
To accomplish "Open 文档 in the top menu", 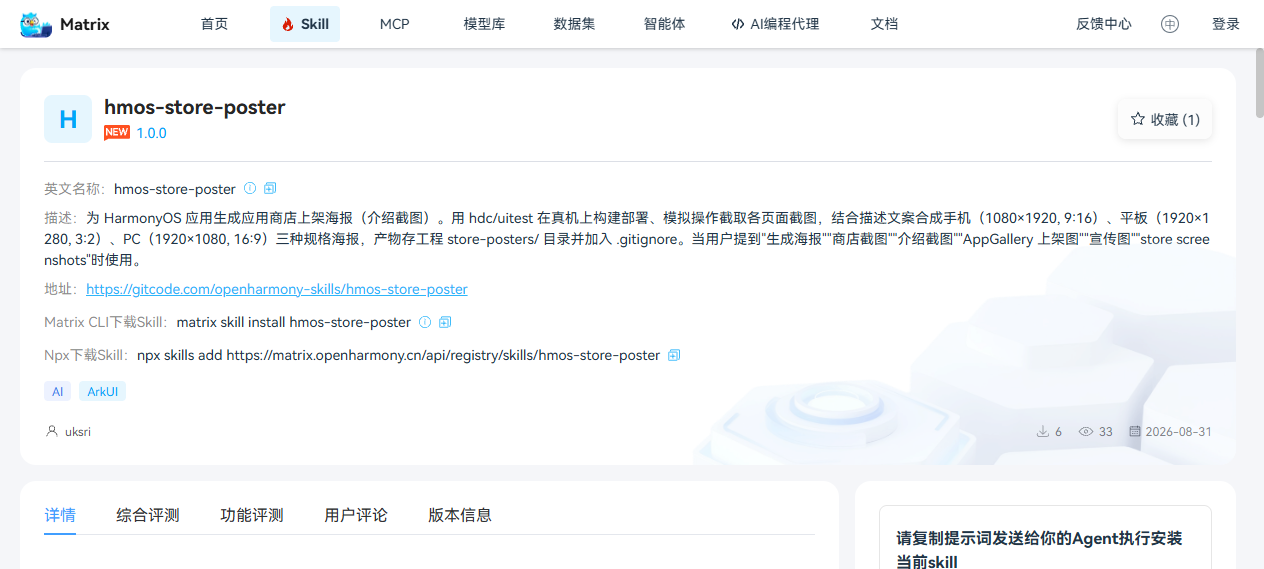I will coord(884,24).
